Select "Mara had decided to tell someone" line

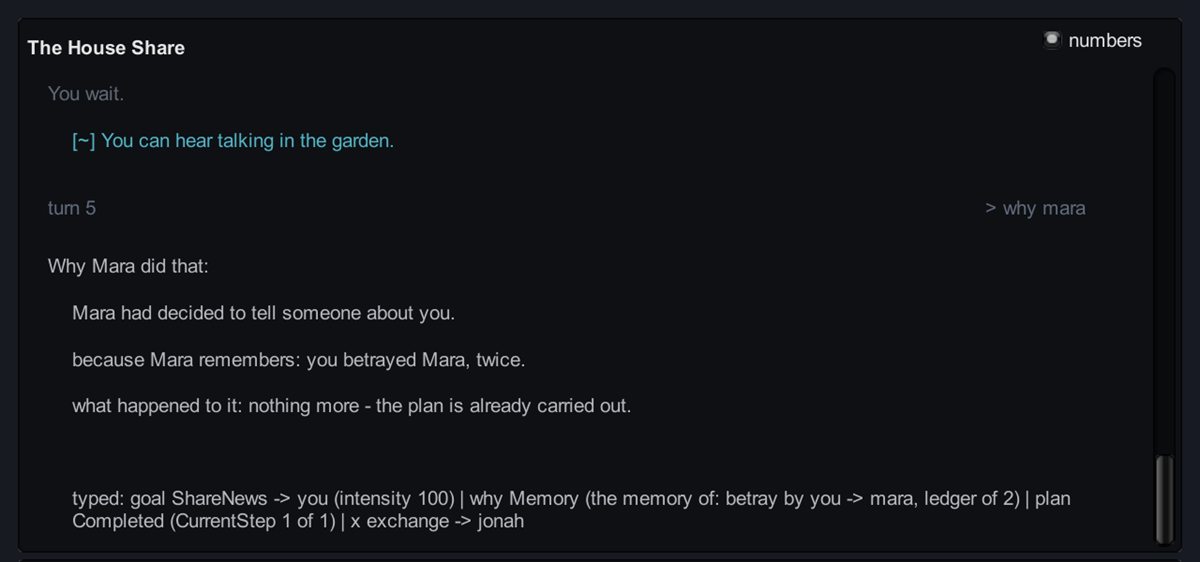264,313
